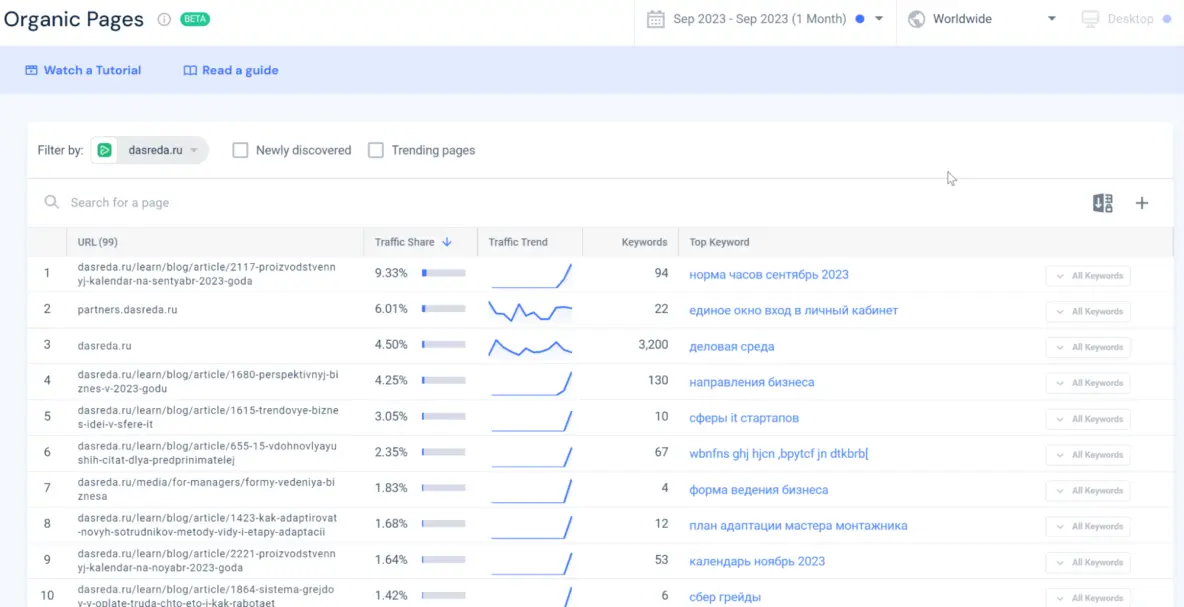1184x607 pixels.
Task: Click the Excel export icon
Action: click(x=1102, y=203)
